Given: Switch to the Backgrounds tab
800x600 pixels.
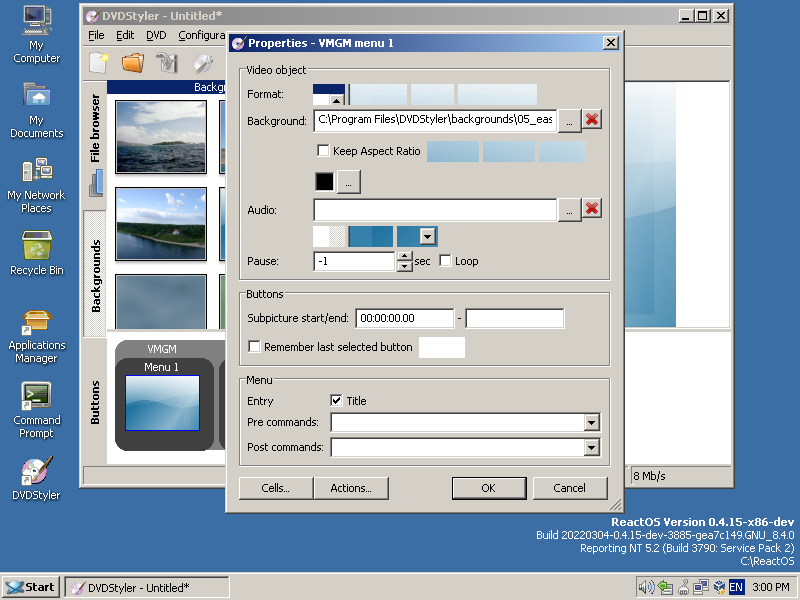Looking at the screenshot, I should tap(95, 276).
